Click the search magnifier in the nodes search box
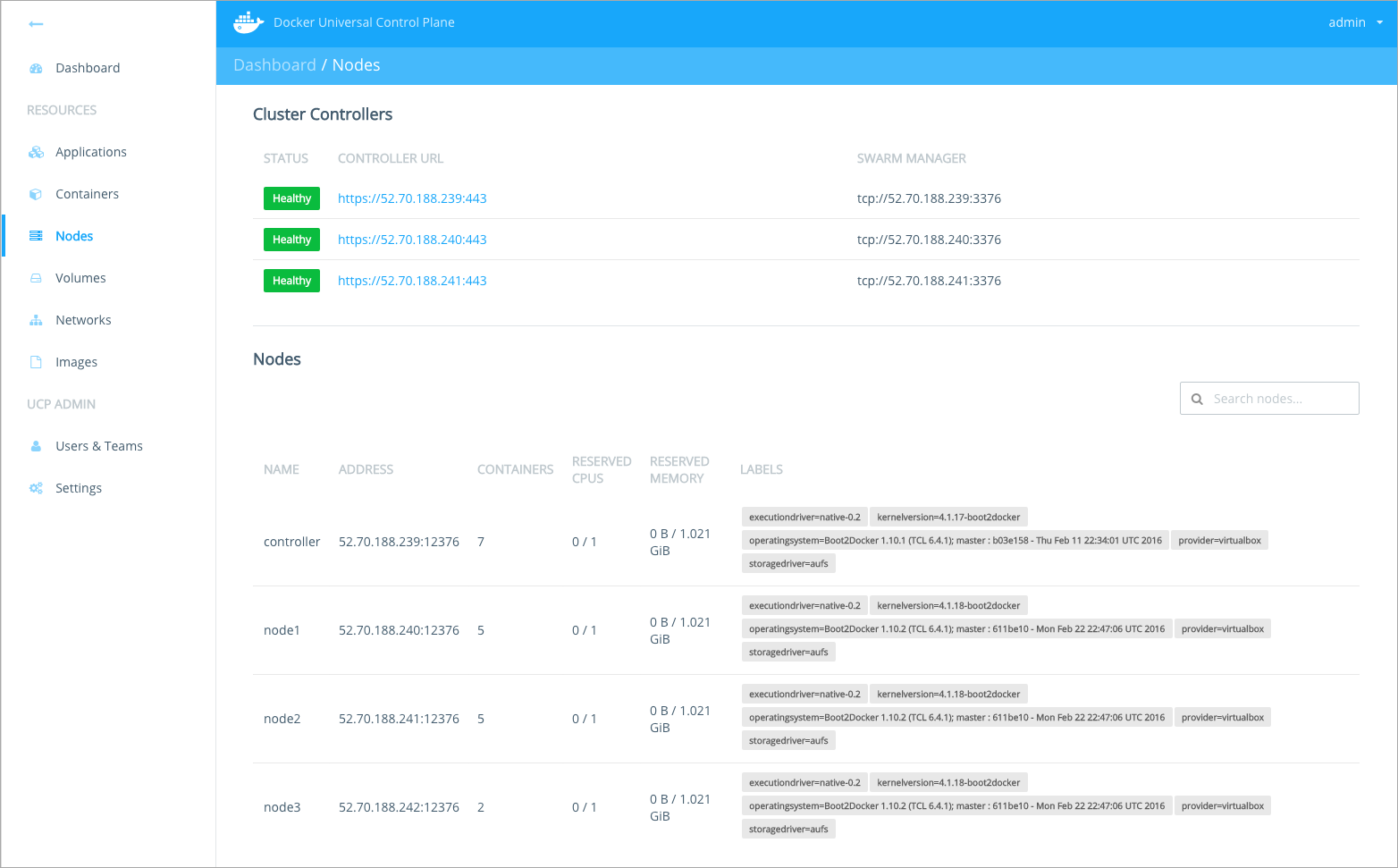The image size is (1398, 868). [x=1197, y=398]
